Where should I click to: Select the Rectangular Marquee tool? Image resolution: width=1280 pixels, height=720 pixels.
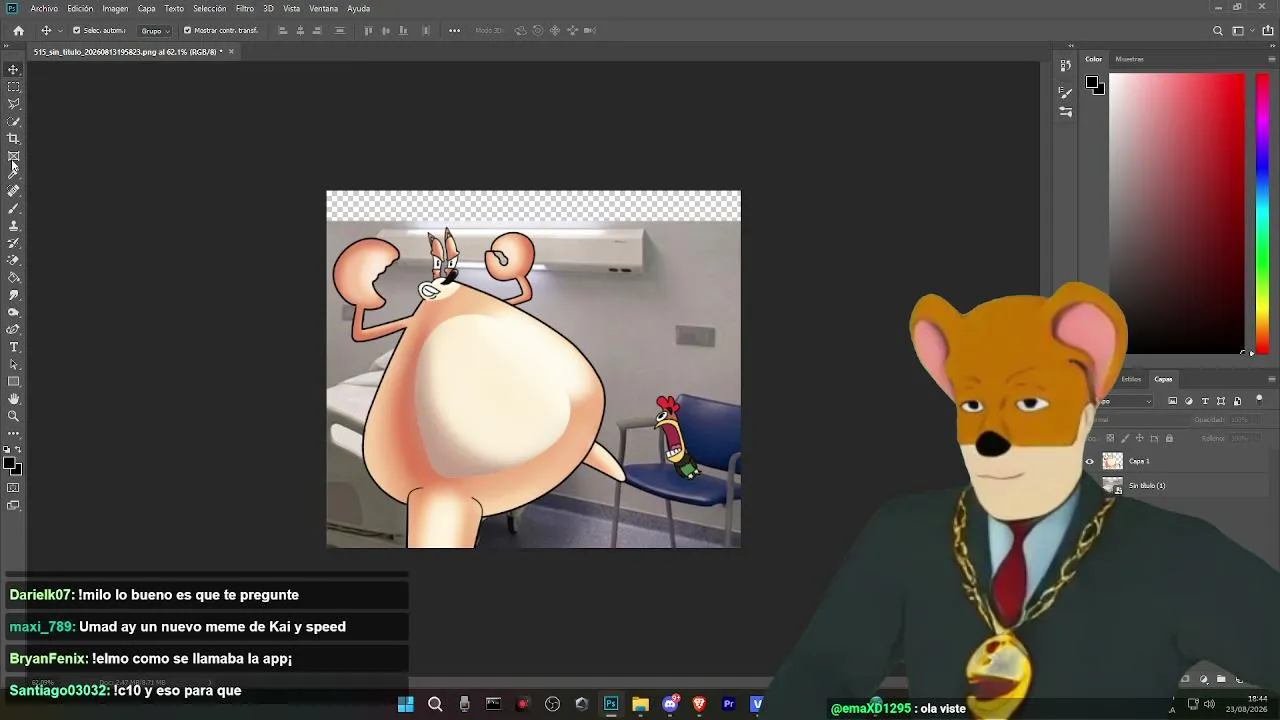pyautogui.click(x=14, y=87)
